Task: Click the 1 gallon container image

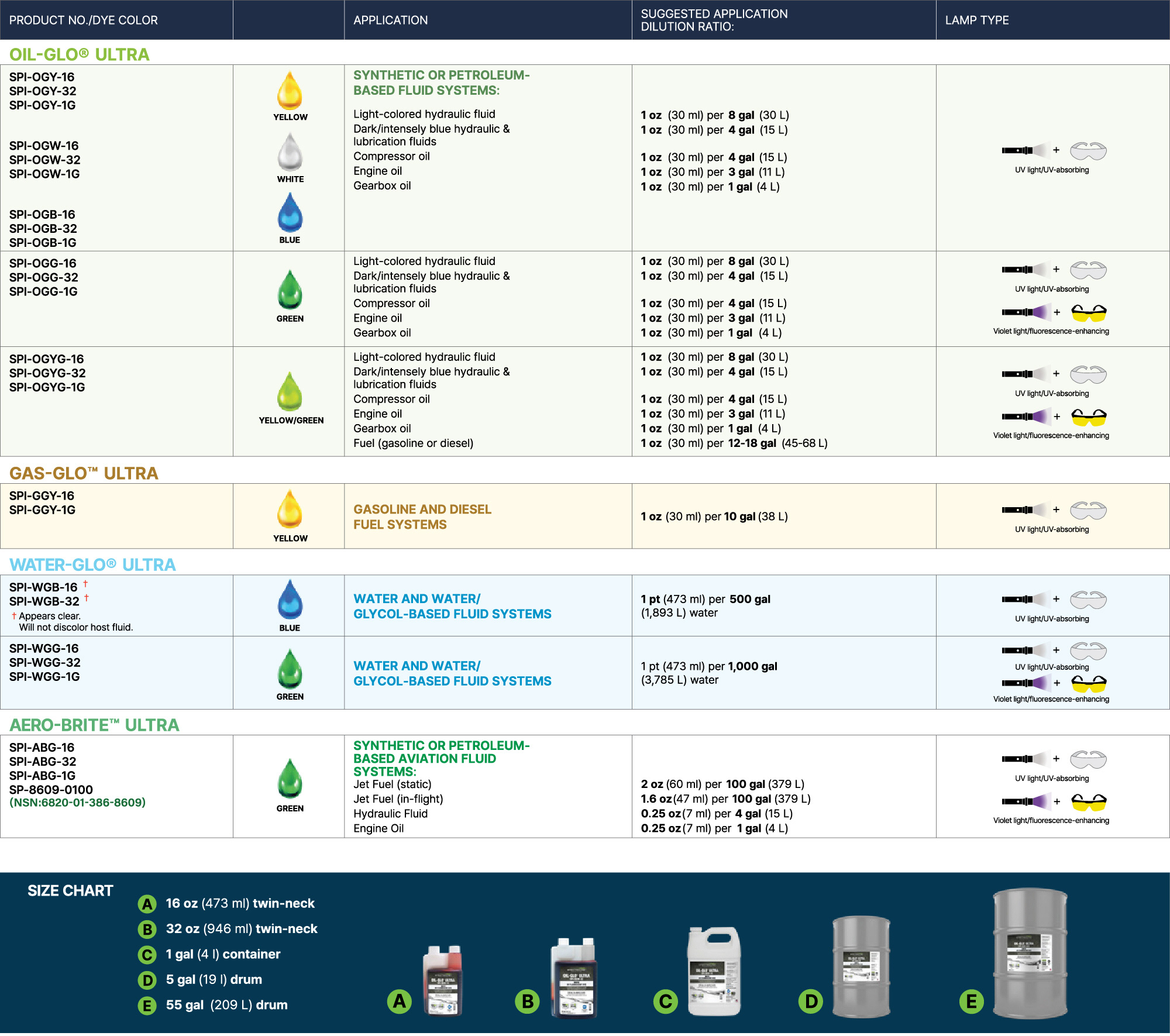Action: click(x=714, y=972)
